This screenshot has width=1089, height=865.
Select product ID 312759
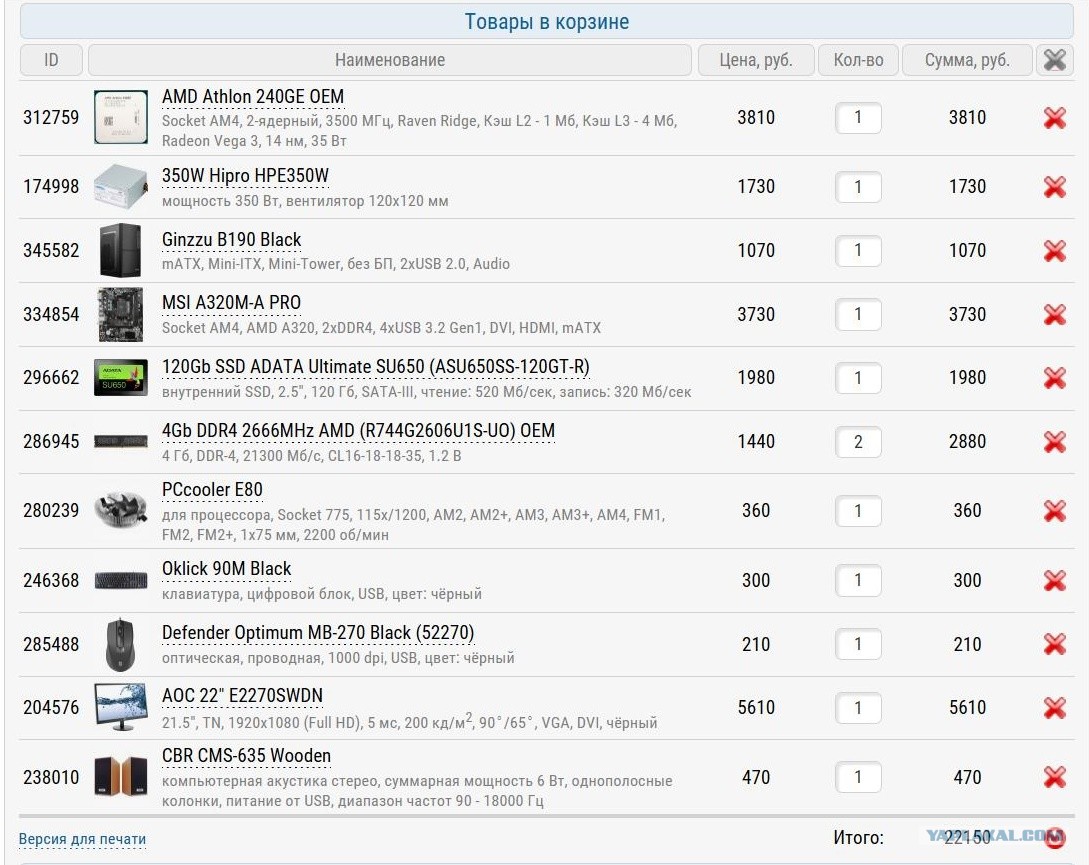tap(51, 117)
